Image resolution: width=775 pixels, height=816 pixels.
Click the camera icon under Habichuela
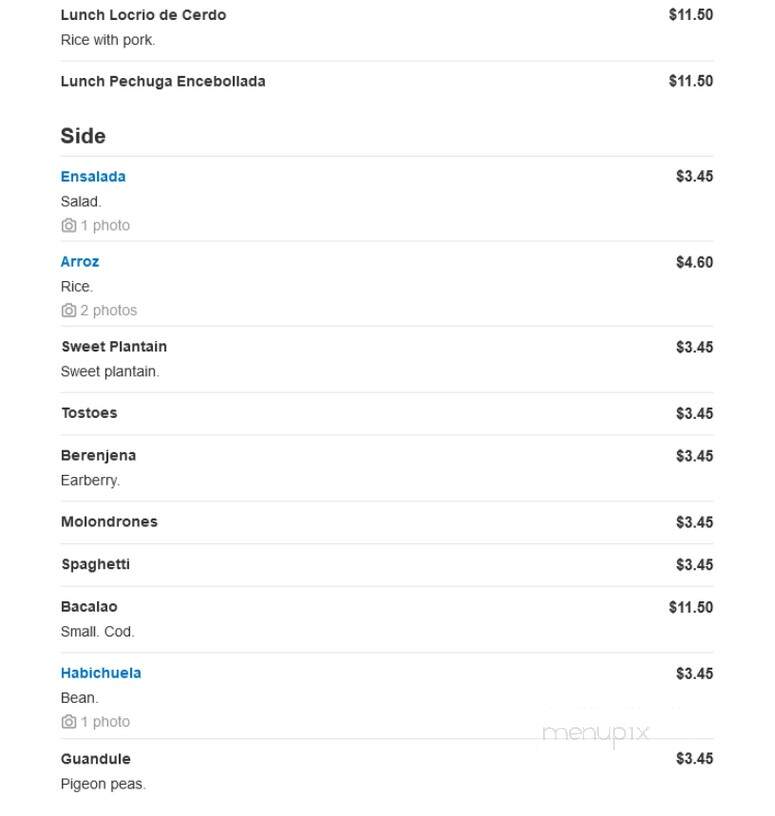[69, 722]
